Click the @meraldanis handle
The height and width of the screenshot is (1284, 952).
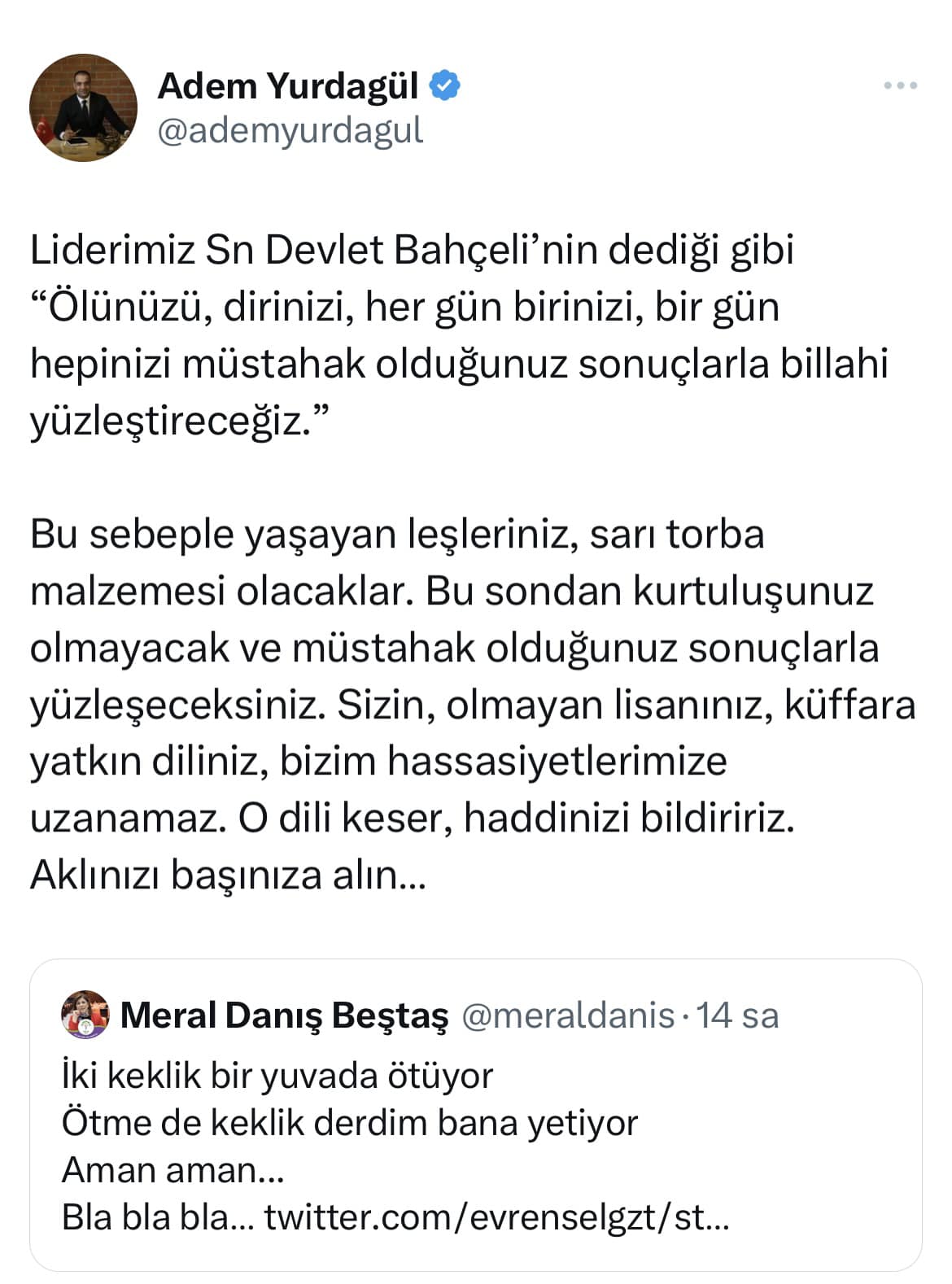(568, 1015)
